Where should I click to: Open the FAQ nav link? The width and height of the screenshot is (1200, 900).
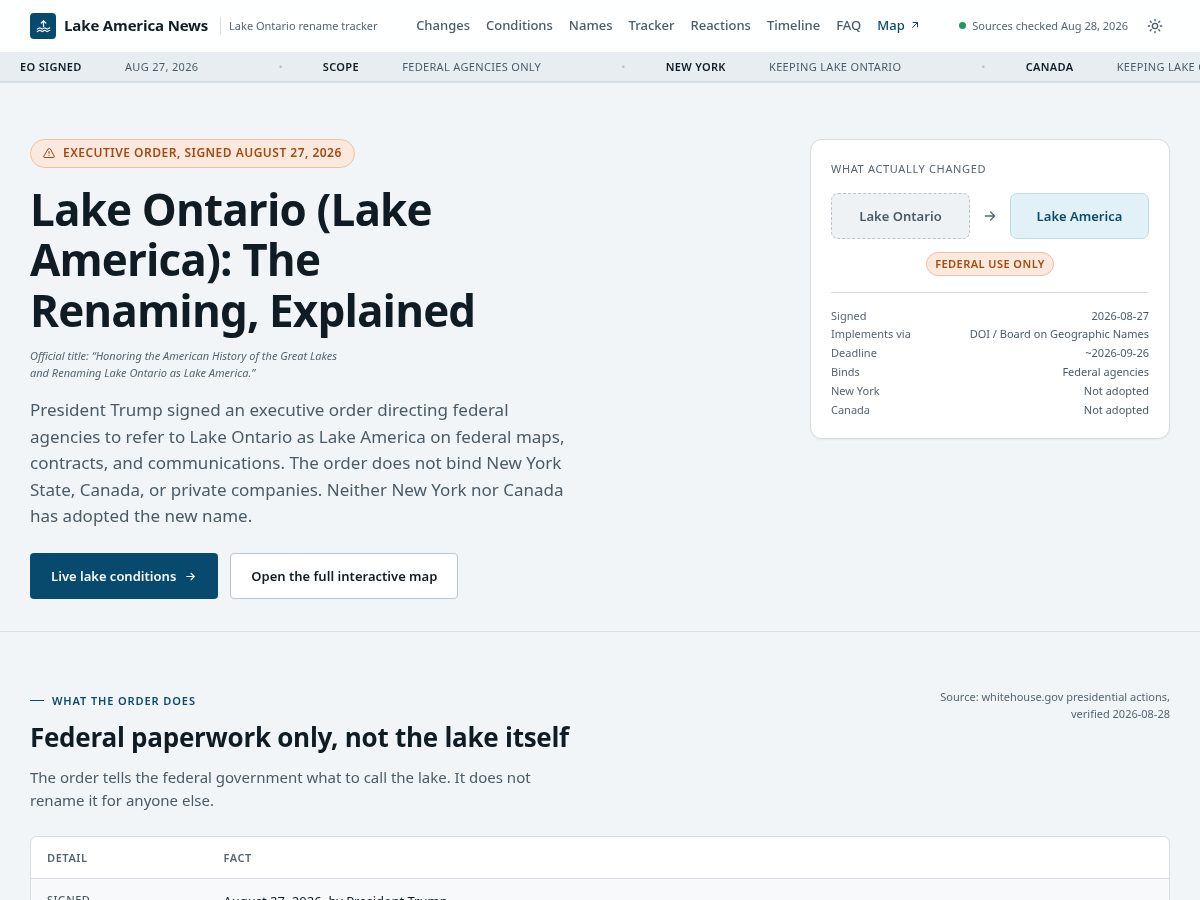848,25
